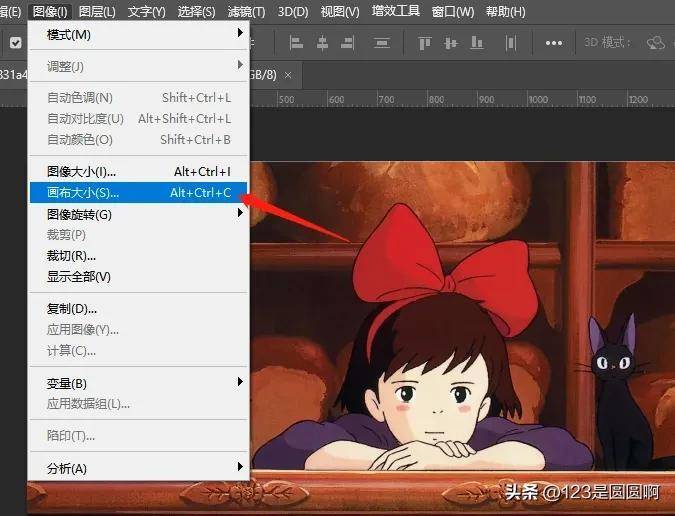675x516 pixels.
Task: Expand the 分析(A) submenu arrow
Action: [x=240, y=467]
